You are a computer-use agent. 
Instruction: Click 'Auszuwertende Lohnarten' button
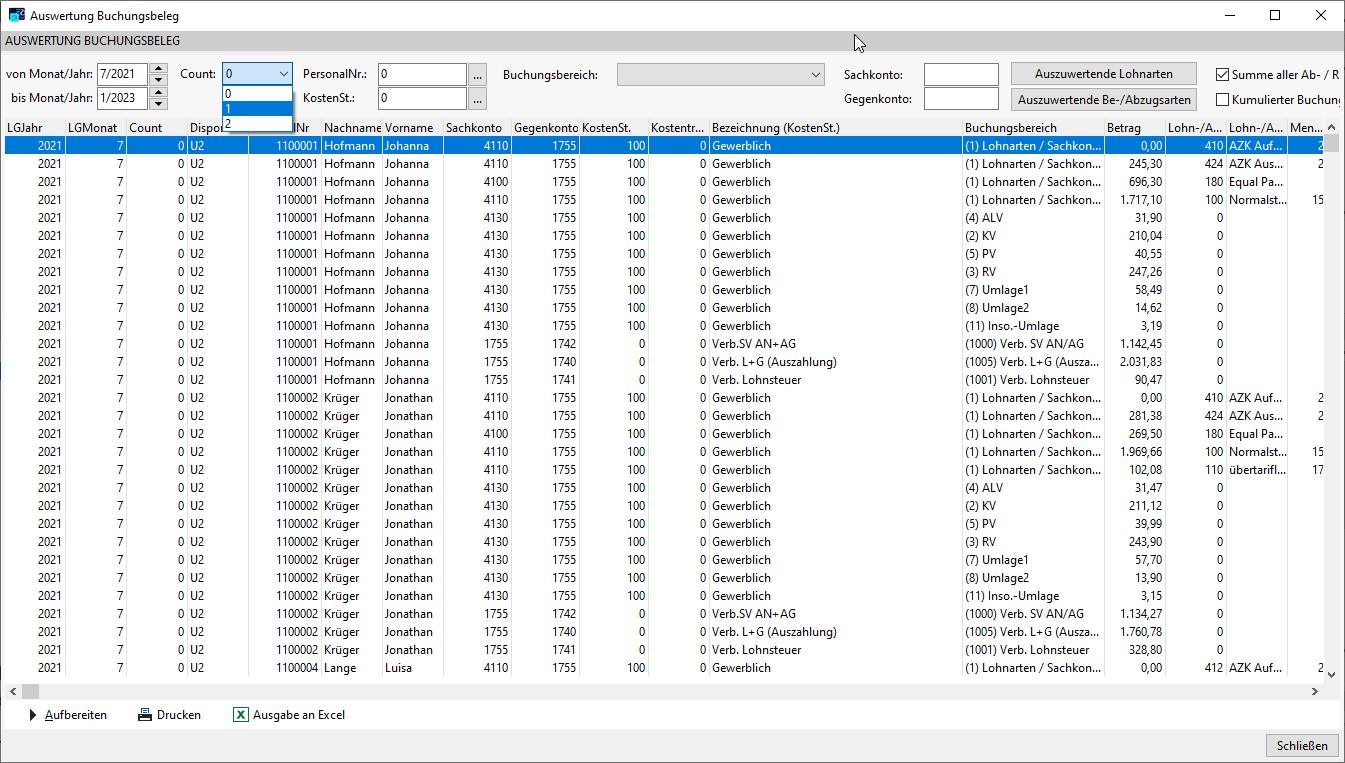pos(1103,74)
